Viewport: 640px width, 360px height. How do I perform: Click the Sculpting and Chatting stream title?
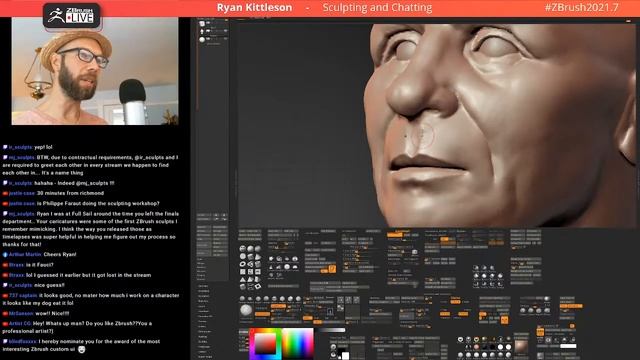[377, 7]
